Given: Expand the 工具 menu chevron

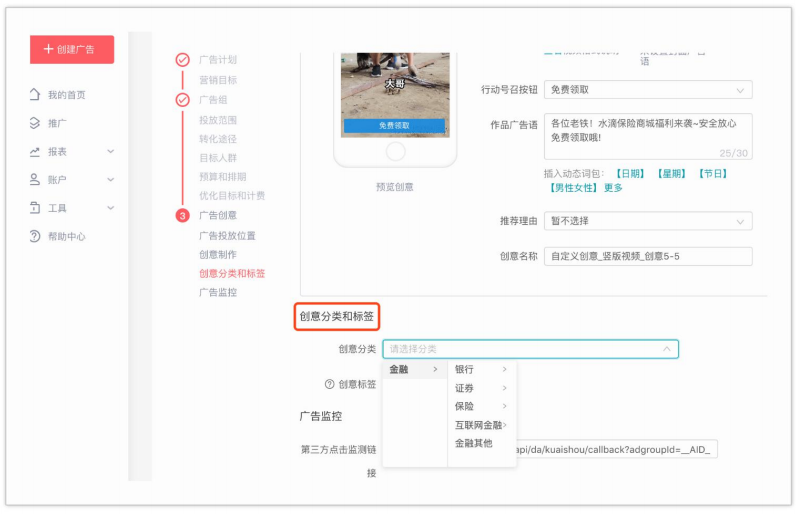Looking at the screenshot, I should [110, 208].
